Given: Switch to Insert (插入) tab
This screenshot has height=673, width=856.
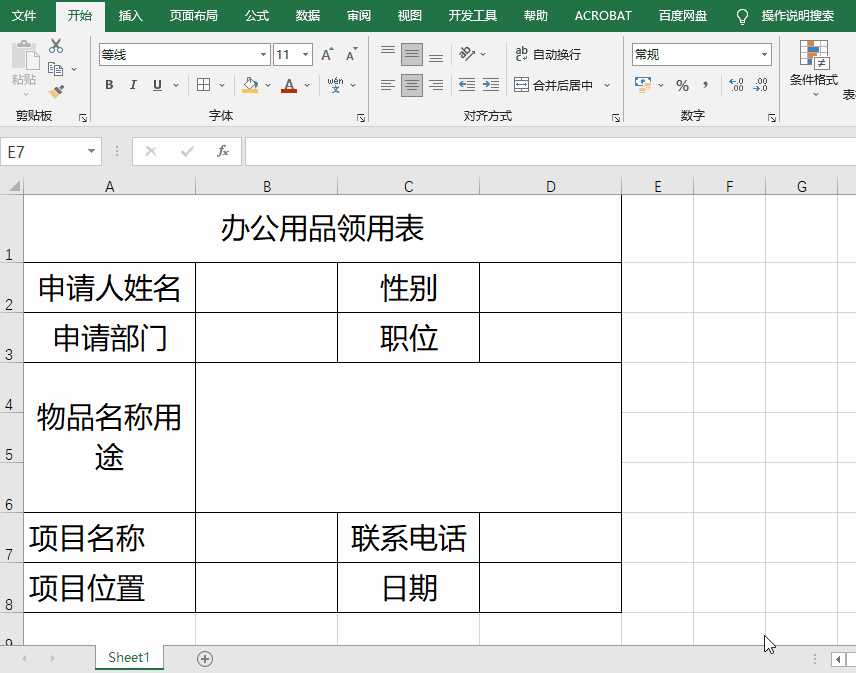Looking at the screenshot, I should (130, 15).
